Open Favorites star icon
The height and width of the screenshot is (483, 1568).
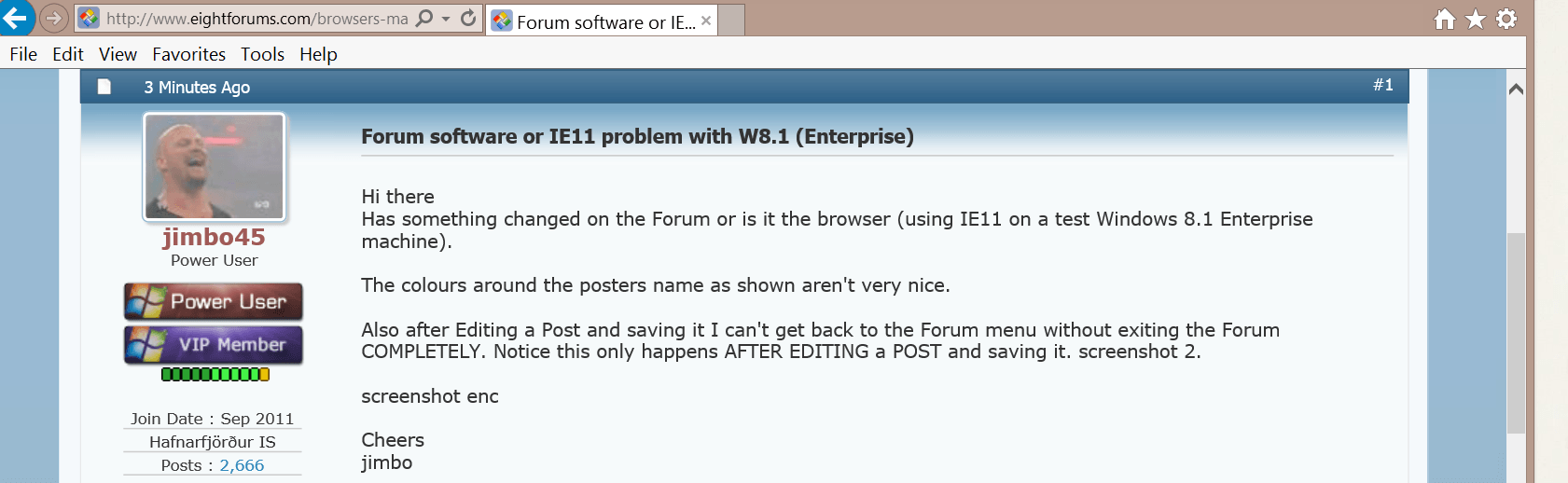(1475, 19)
